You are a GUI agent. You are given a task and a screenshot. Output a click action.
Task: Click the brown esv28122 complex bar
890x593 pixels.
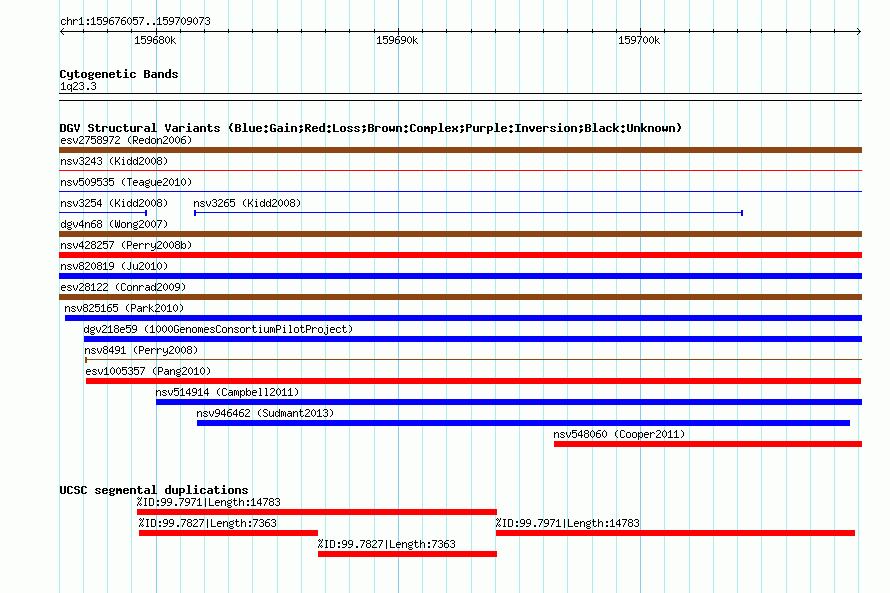tap(460, 297)
